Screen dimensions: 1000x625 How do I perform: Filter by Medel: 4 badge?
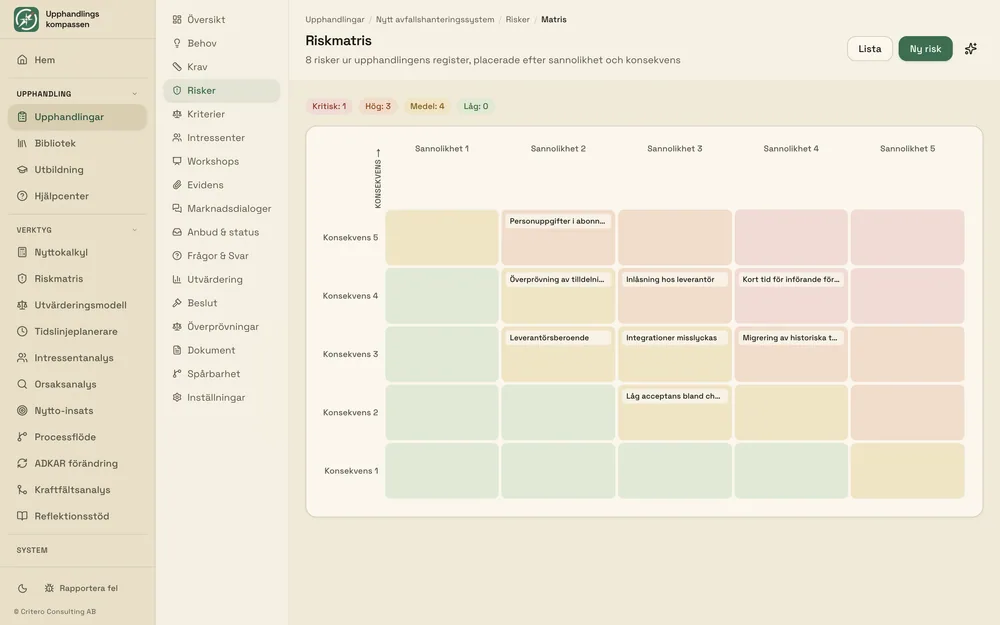tap(427, 107)
